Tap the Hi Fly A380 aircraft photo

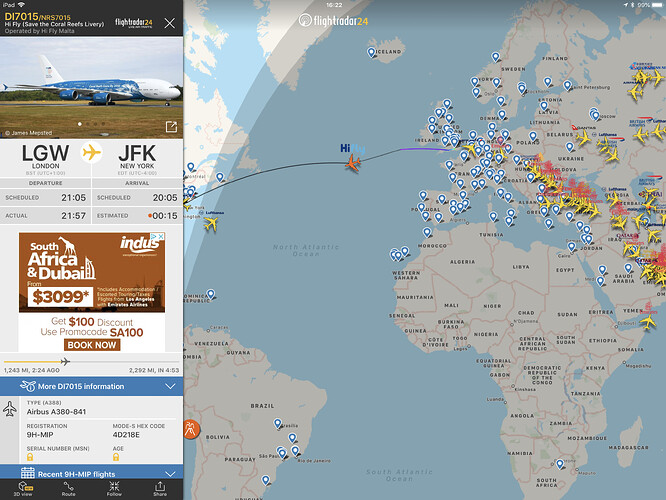tap(91, 87)
